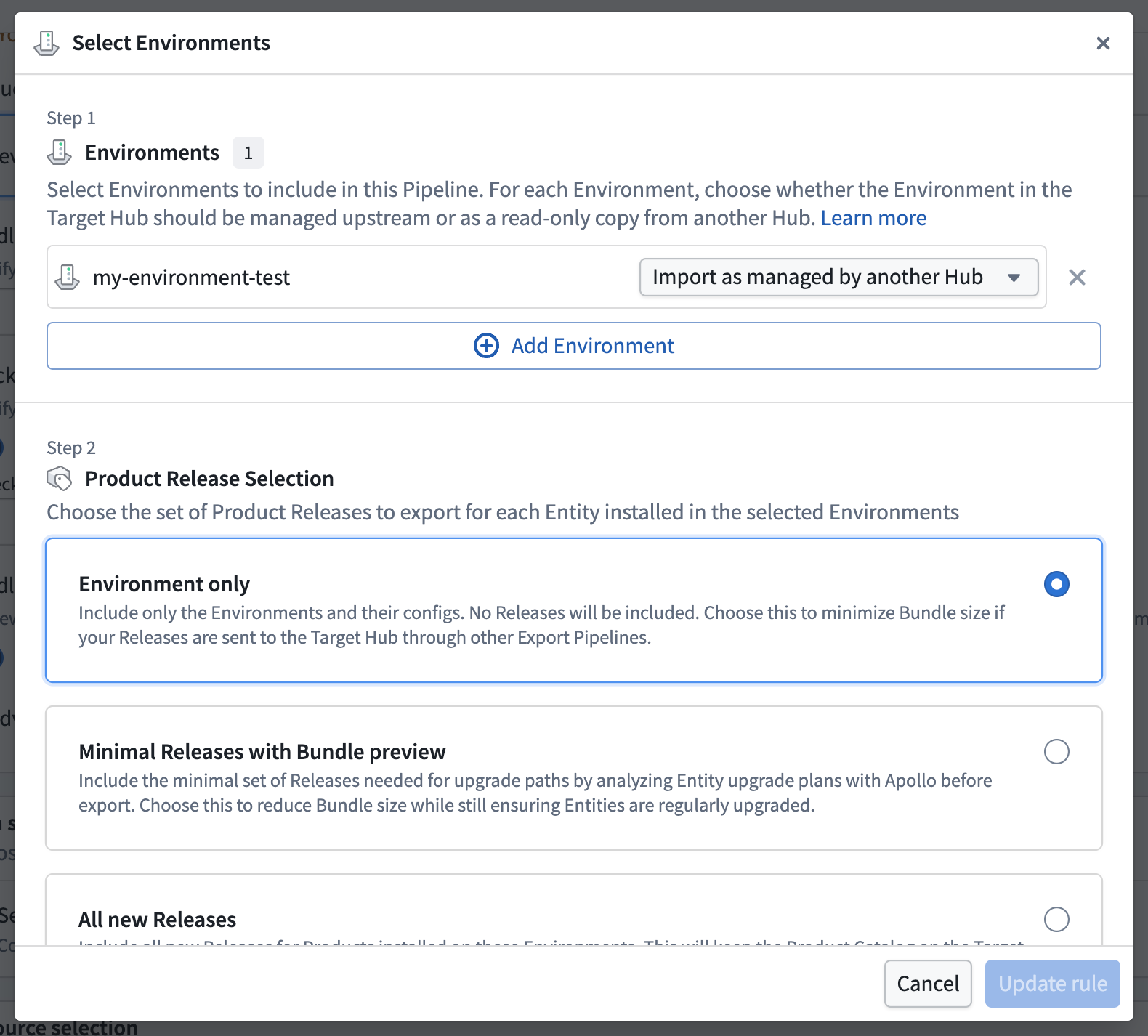Remove my-environment-test from the list
The height and width of the screenshot is (1036, 1148).
pos(1077,277)
